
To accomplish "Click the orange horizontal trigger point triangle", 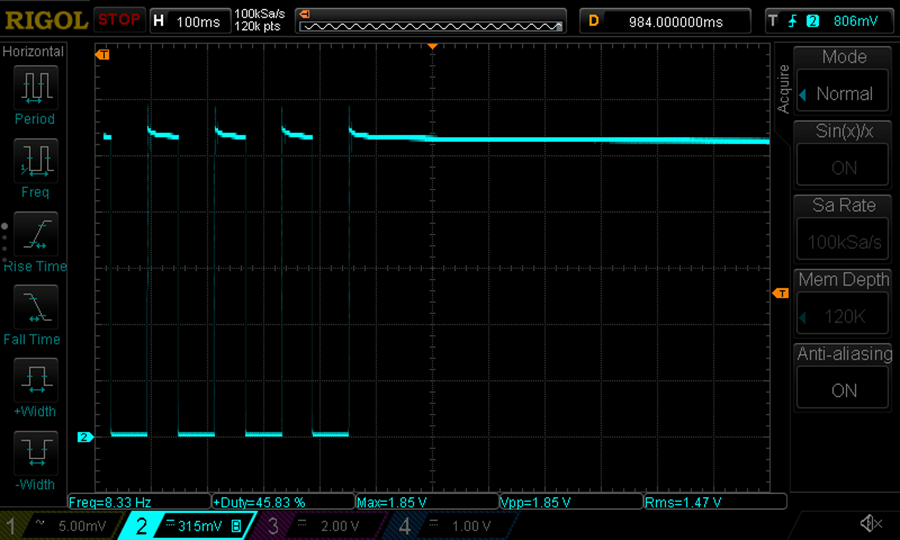I will (433, 46).
